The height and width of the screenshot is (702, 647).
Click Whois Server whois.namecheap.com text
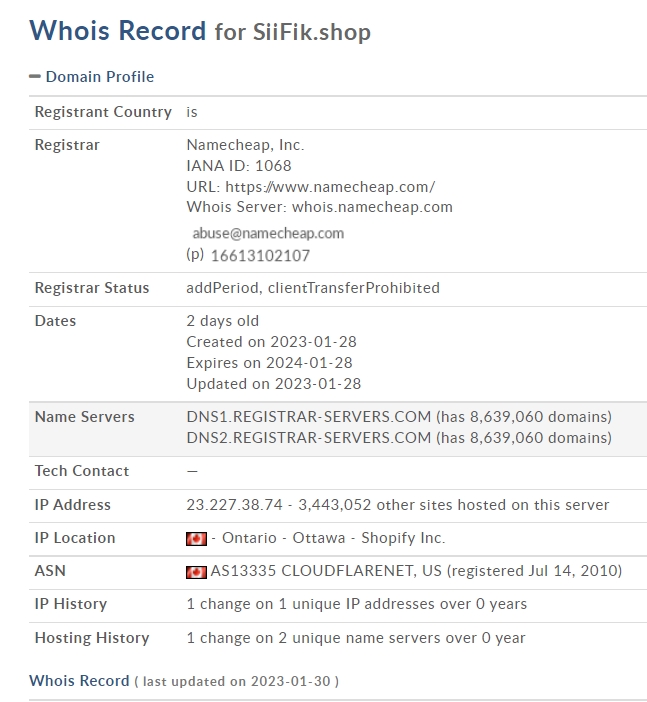coord(319,207)
